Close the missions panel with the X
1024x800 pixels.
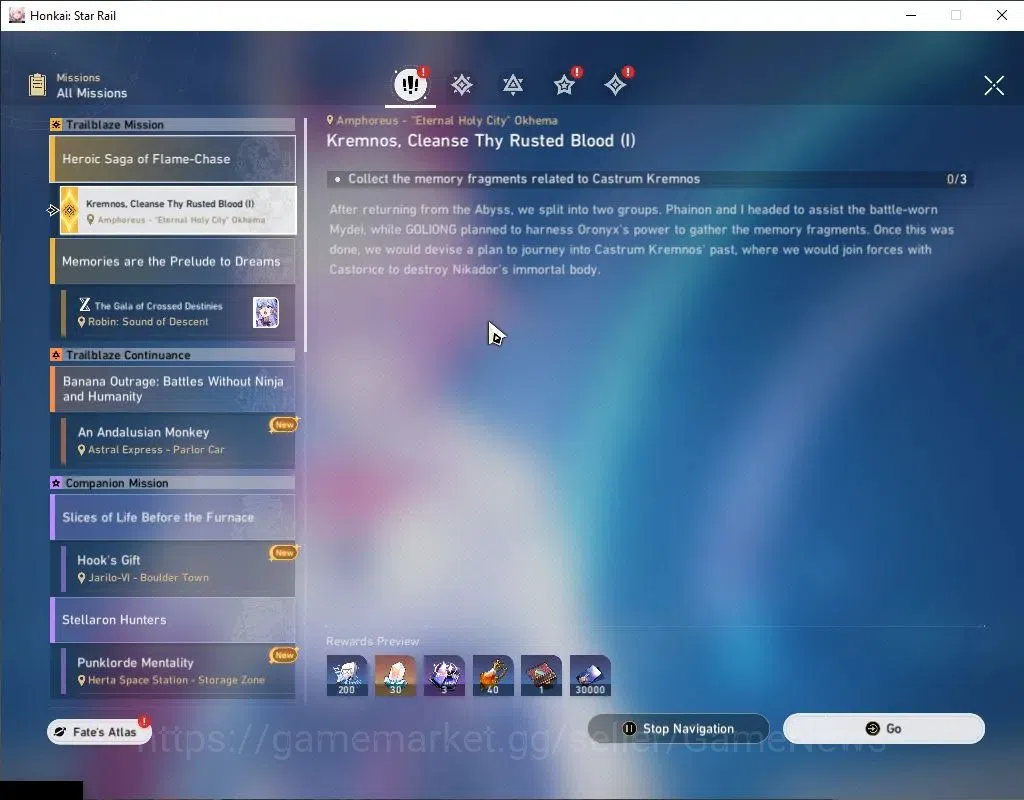pos(994,85)
